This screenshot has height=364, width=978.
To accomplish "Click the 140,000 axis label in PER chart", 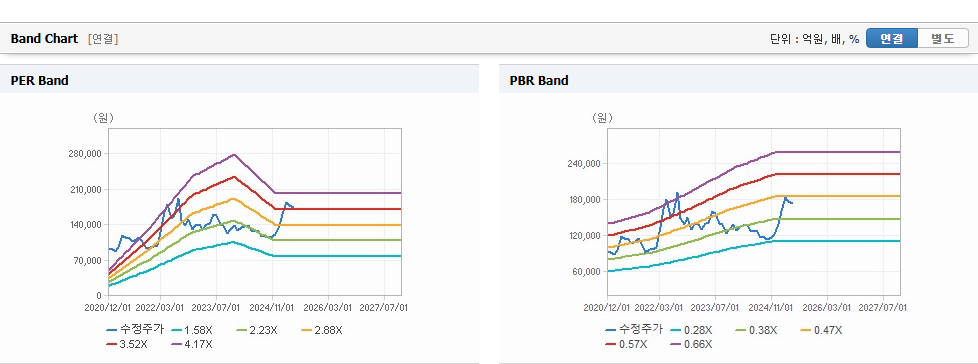I will tap(85, 225).
